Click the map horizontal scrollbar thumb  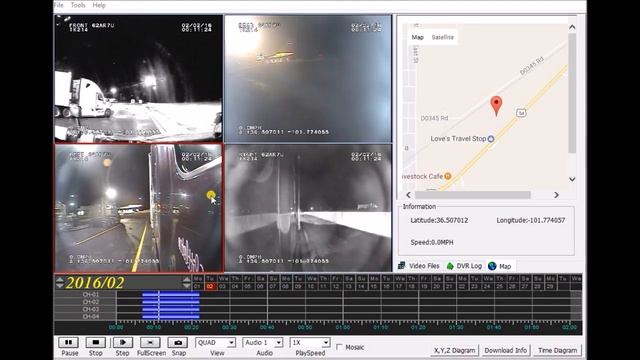[473, 195]
